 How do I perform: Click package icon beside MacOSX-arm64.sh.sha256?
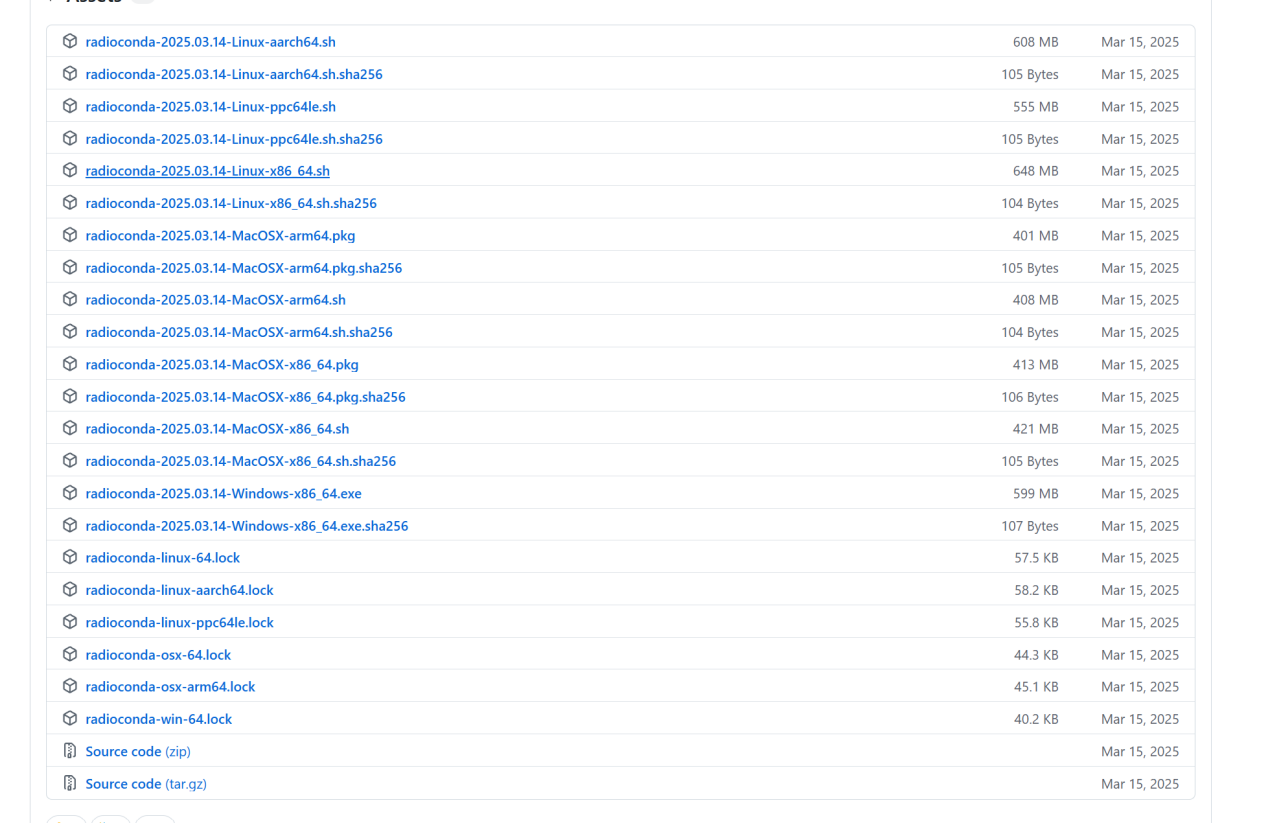click(70, 332)
